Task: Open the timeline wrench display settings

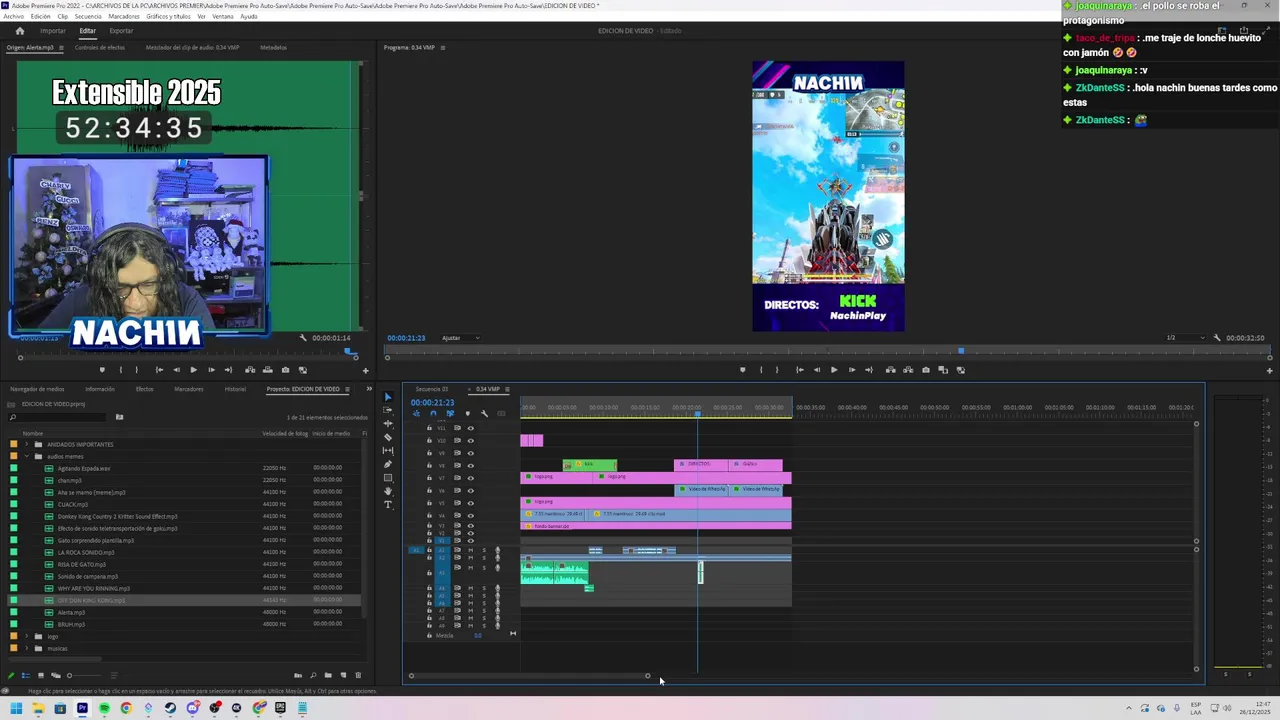Action: (484, 414)
